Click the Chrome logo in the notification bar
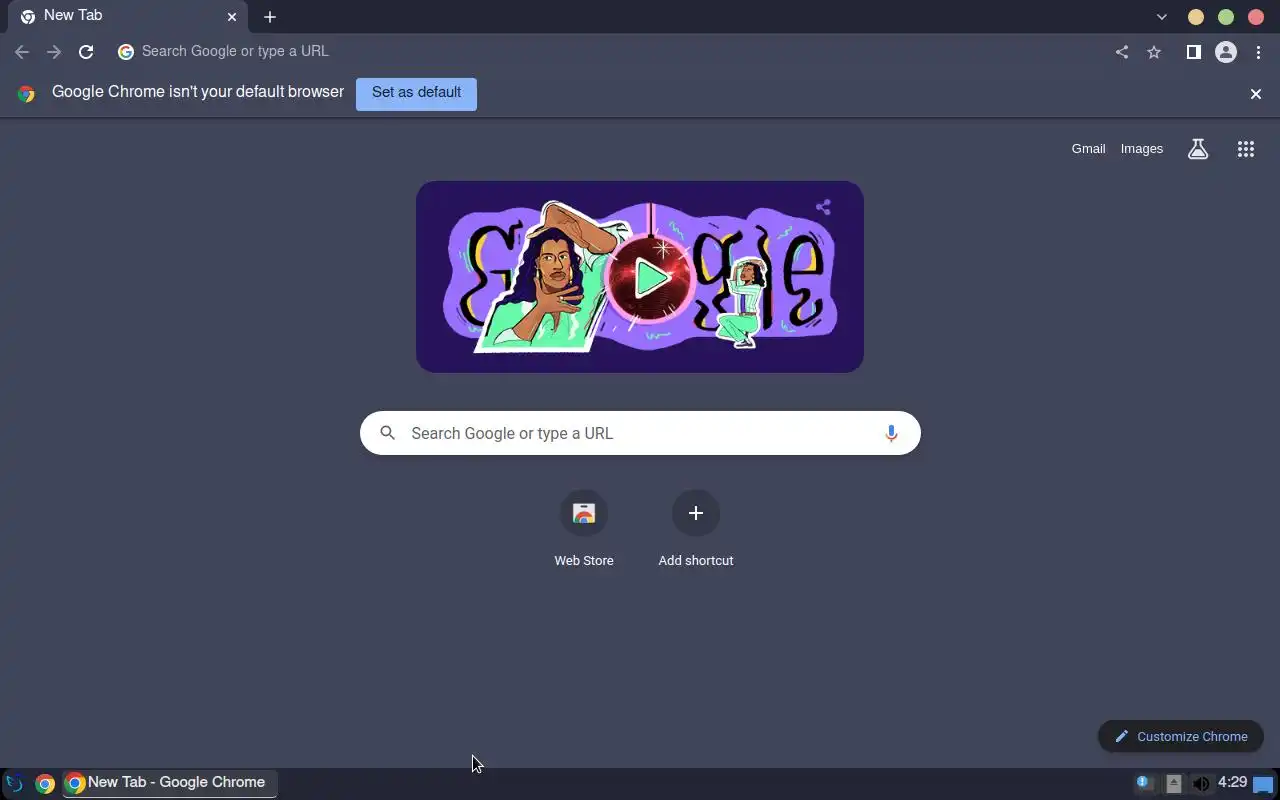1280x800 pixels. click(x=26, y=94)
